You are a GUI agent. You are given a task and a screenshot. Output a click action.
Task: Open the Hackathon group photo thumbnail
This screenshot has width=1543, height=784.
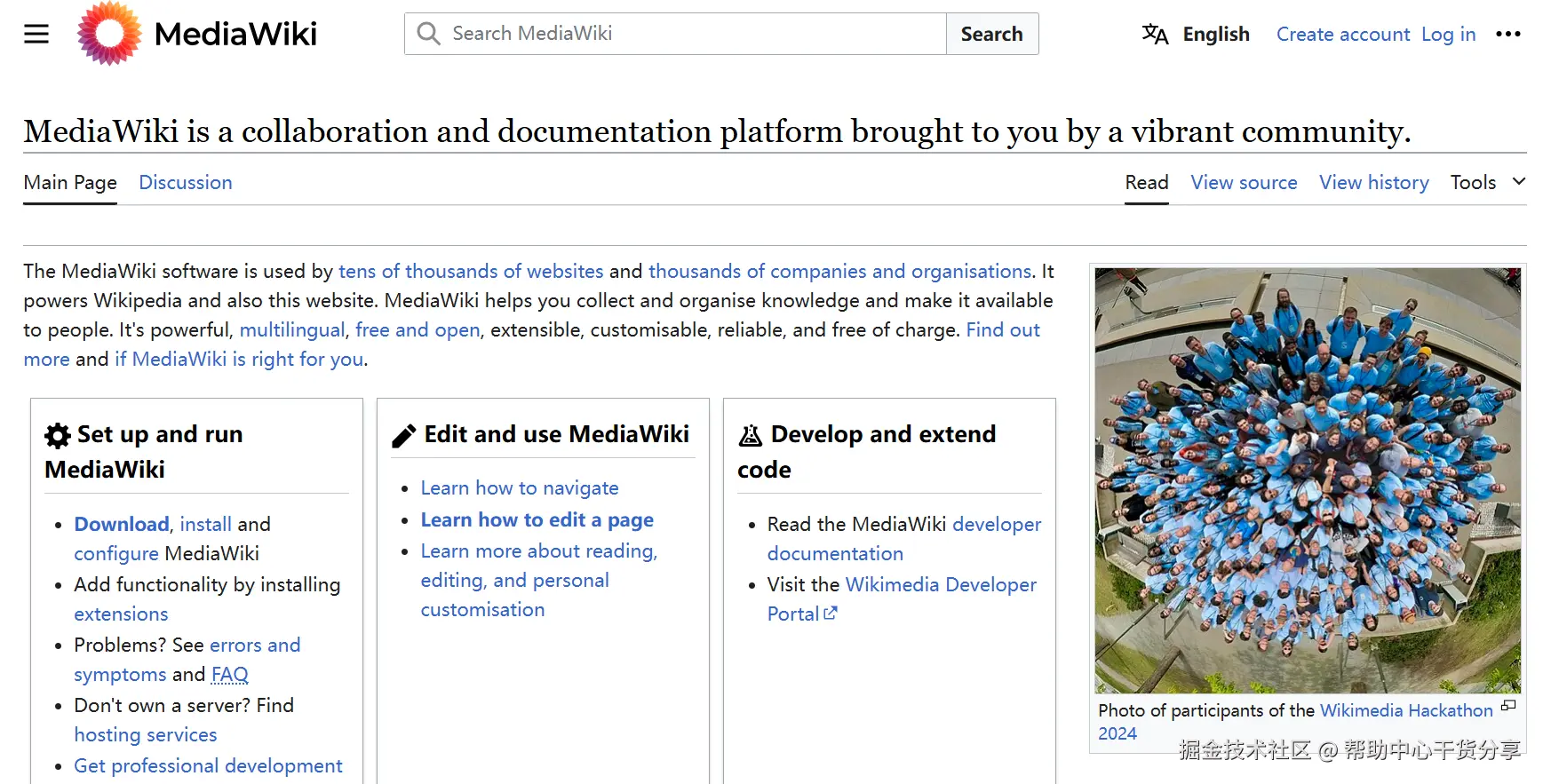click(1308, 480)
